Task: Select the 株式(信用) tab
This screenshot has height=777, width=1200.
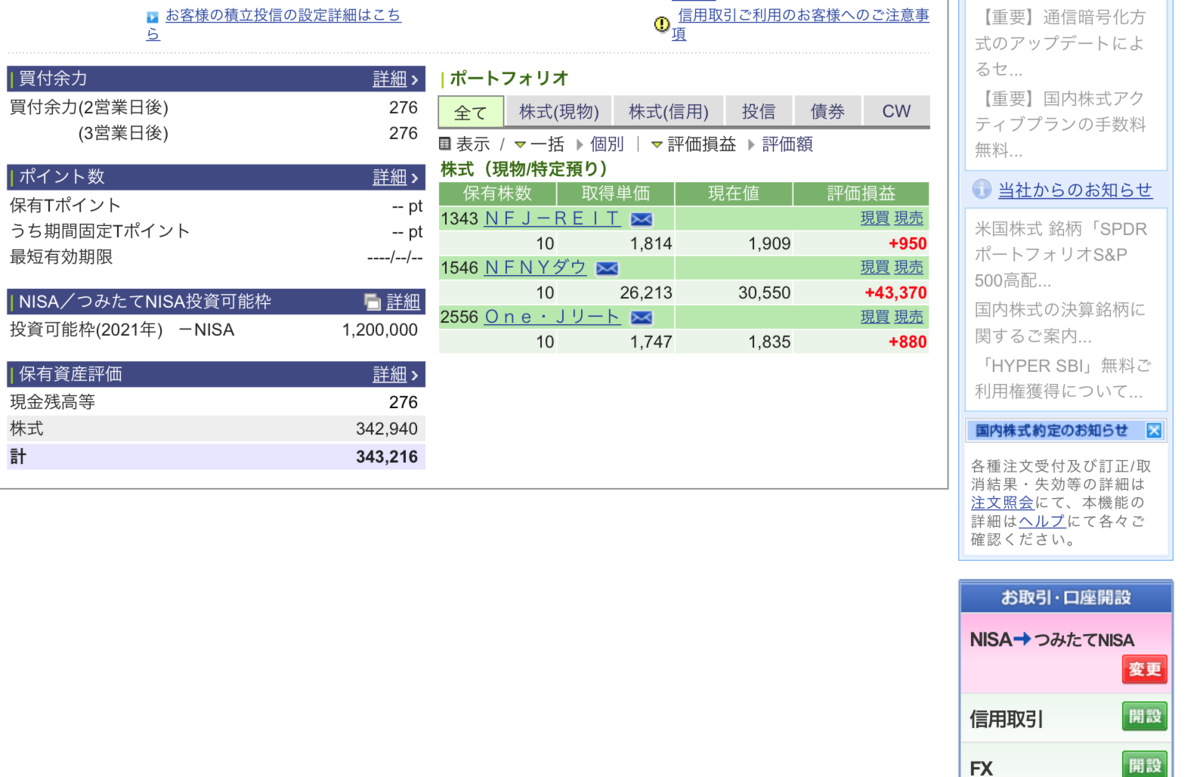Action: point(668,112)
